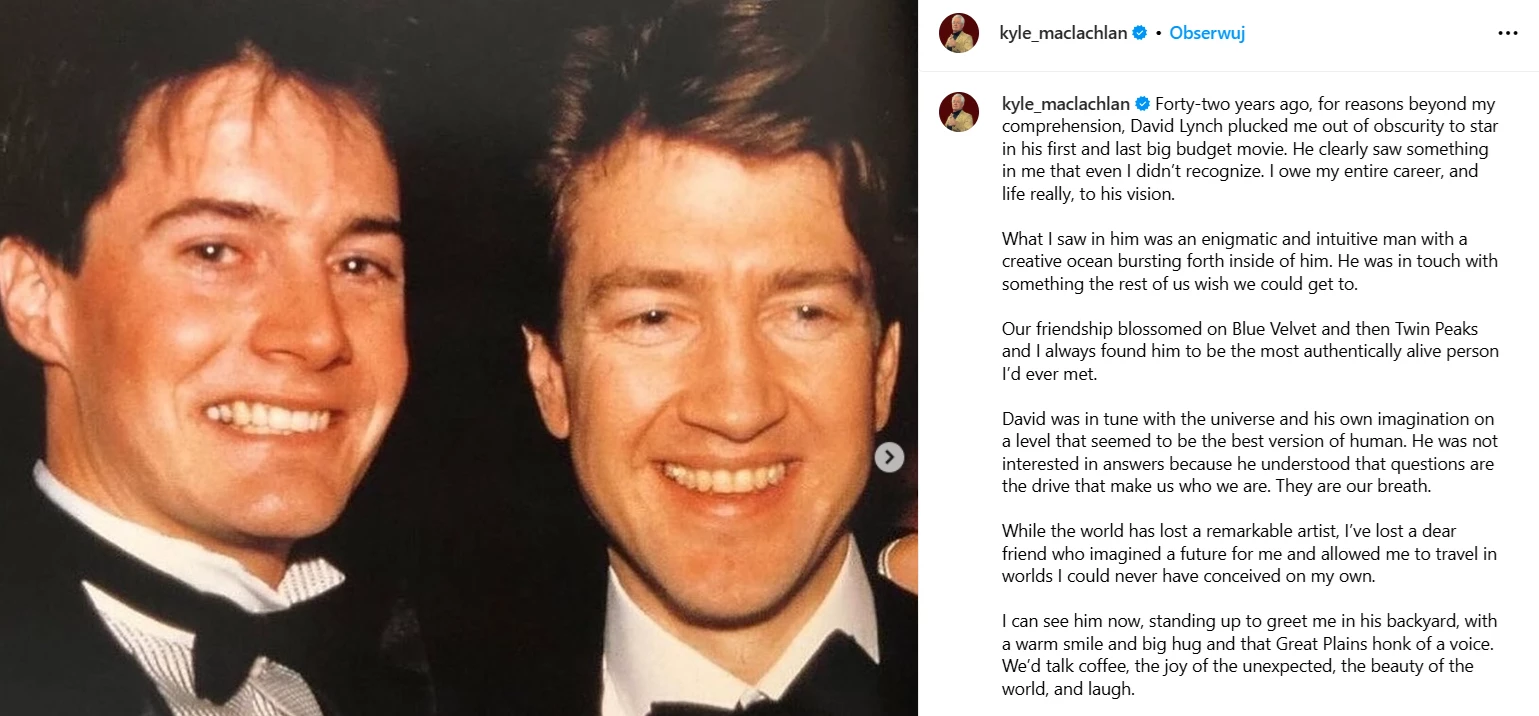This screenshot has width=1539, height=716.
Task: Click the kyle_maclachlan username in caption
Action: (x=1065, y=104)
